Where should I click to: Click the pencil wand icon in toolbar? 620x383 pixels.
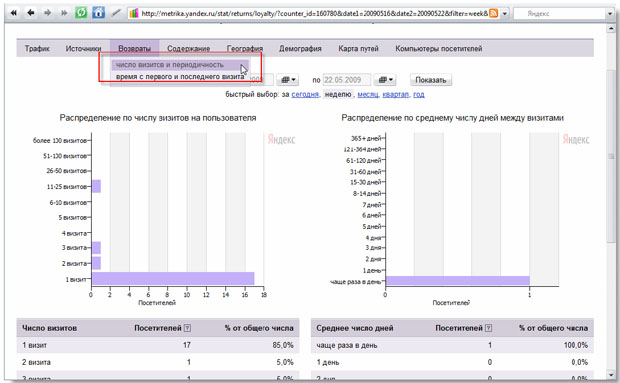[116, 13]
